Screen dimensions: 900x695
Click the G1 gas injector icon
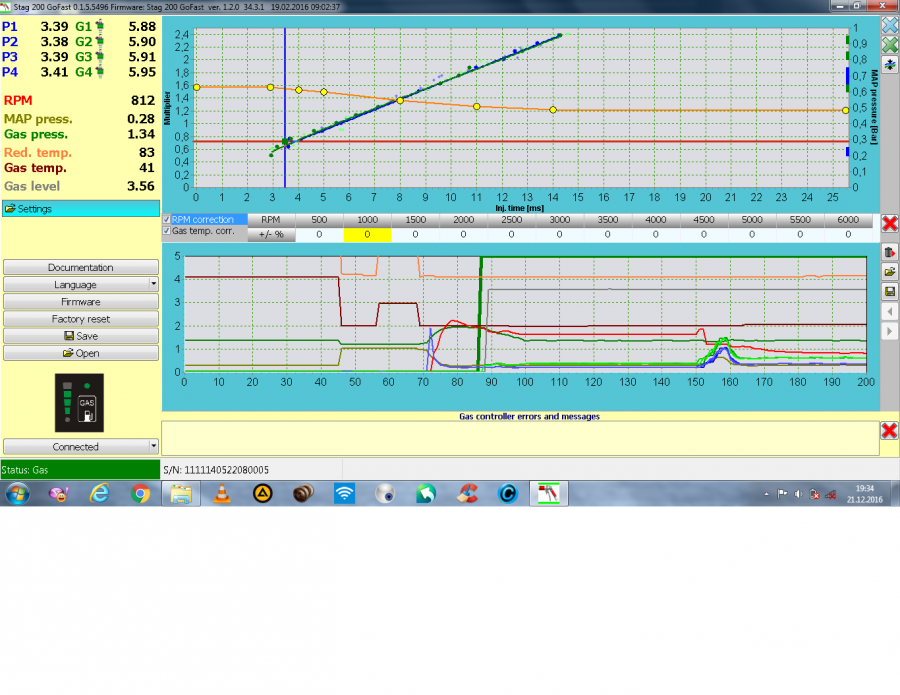click(x=99, y=25)
